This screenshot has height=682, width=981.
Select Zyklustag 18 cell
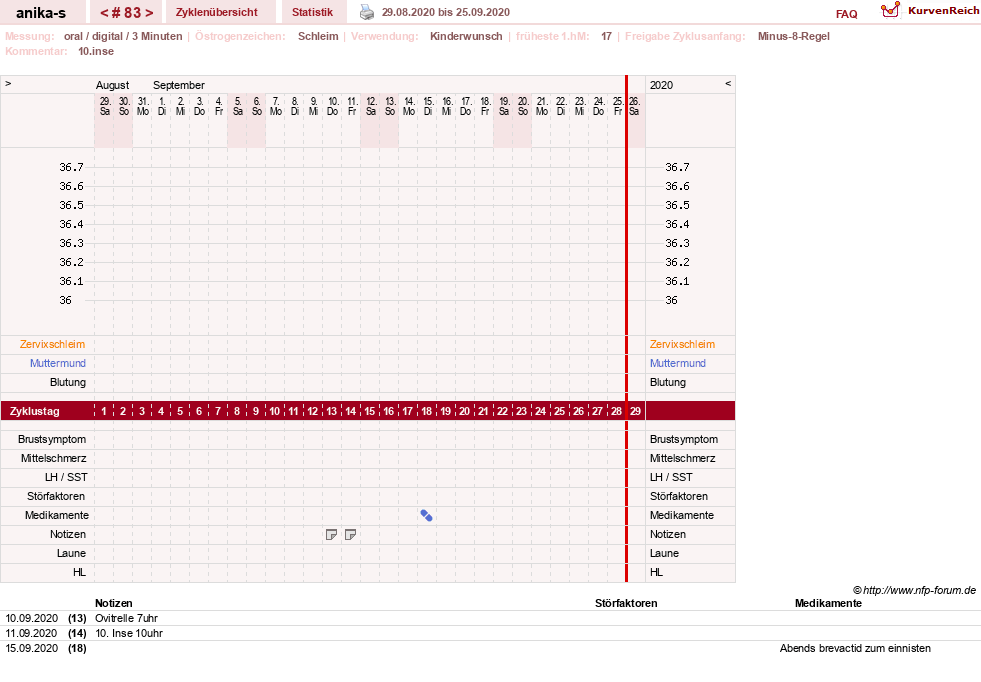[427, 411]
